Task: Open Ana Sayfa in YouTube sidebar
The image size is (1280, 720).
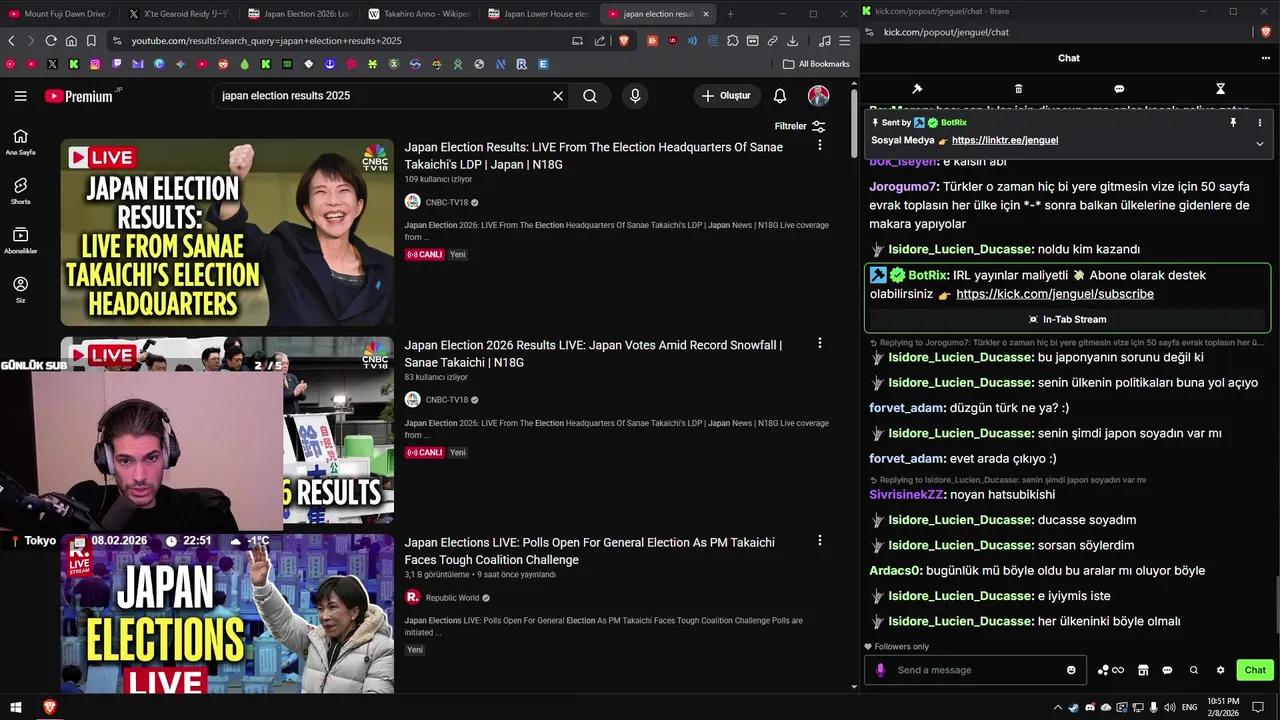Action: tap(20, 142)
